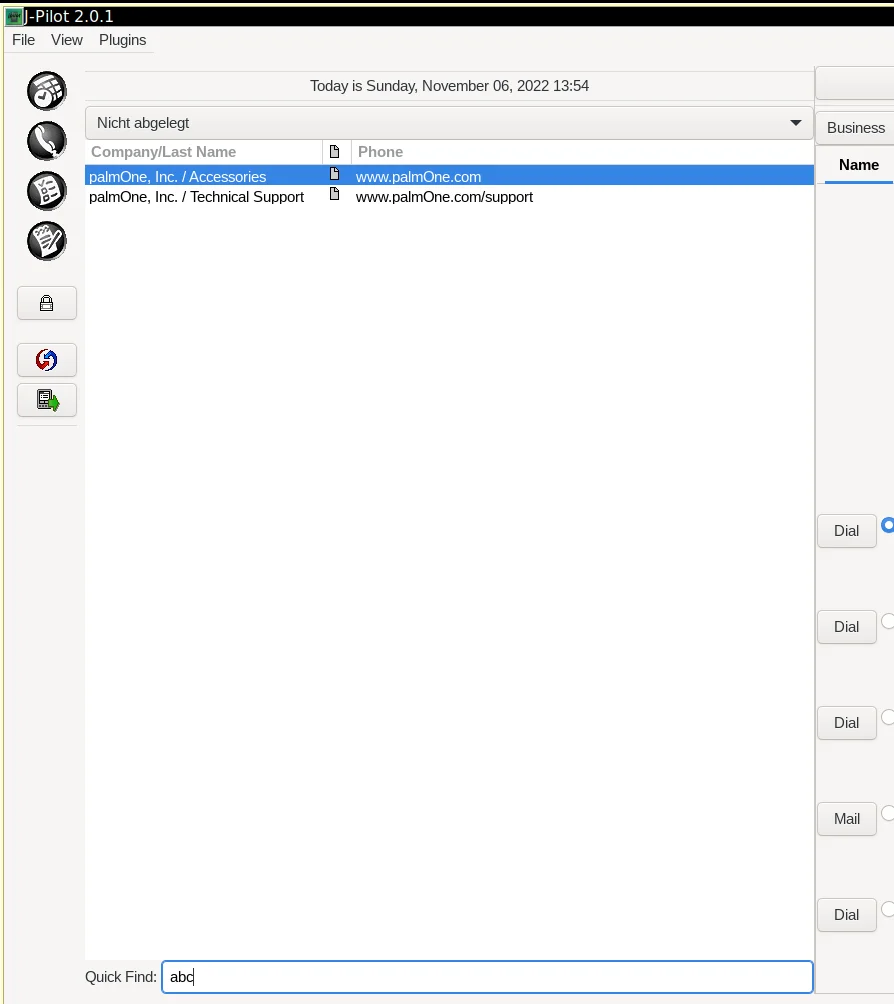This screenshot has height=1004, width=894.
Task: Open the ToDo list icon
Action: tap(47, 191)
